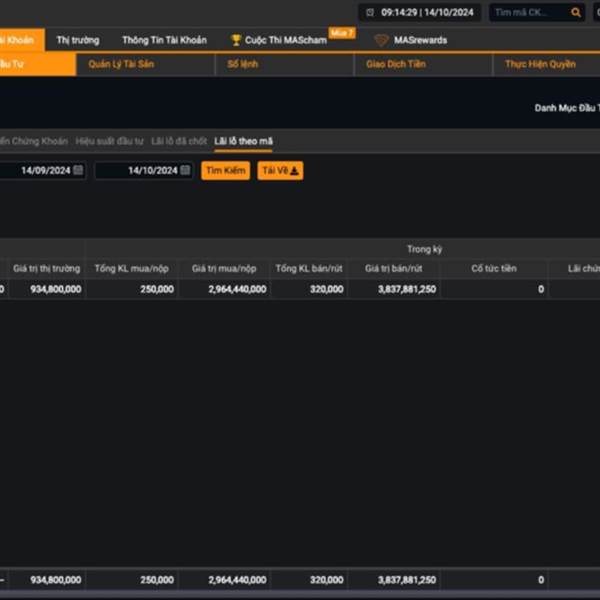This screenshot has height=600, width=600.
Task: Click the search magnifier icon
Action: [x=575, y=13]
